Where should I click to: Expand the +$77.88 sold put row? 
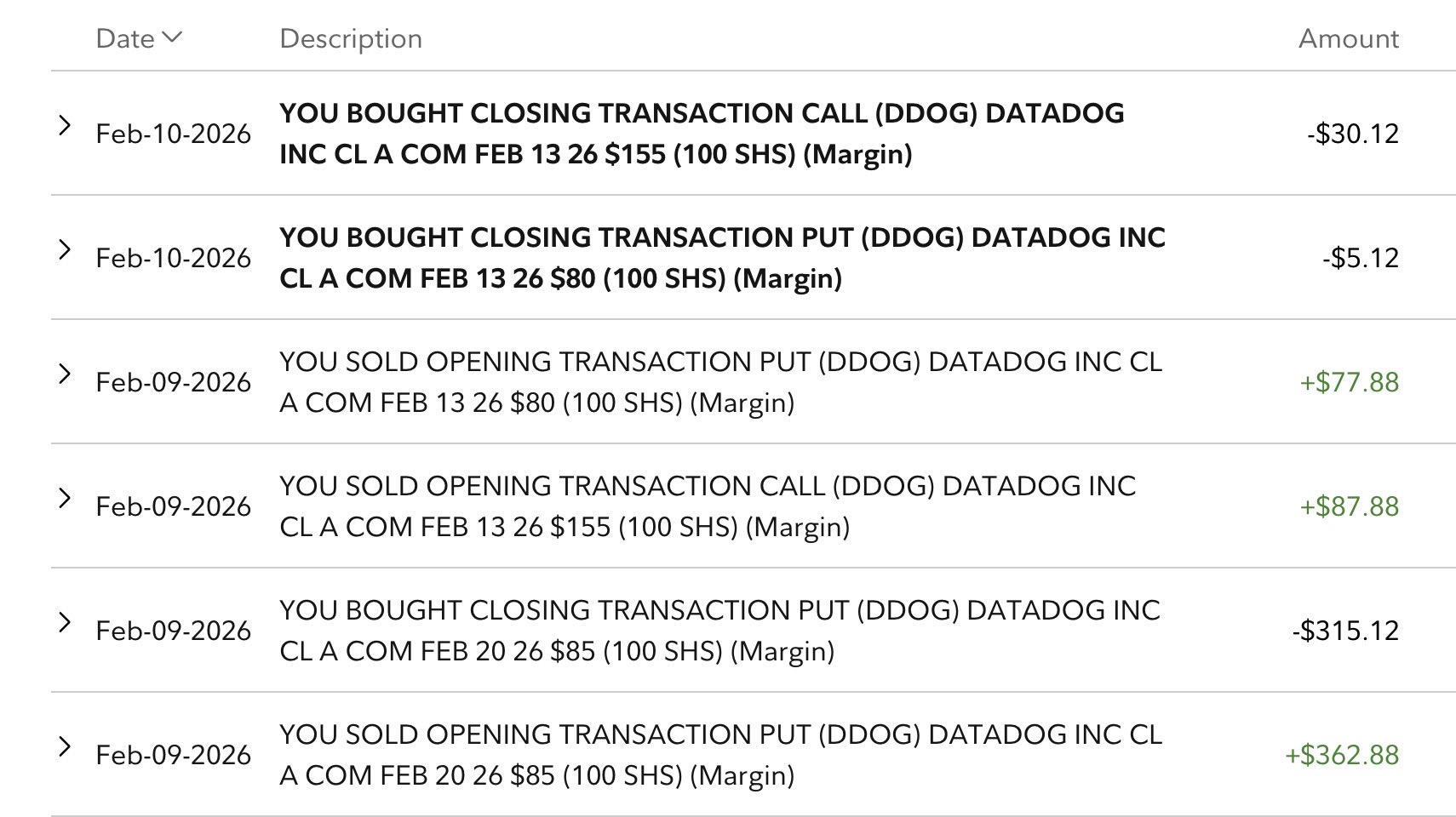65,374
